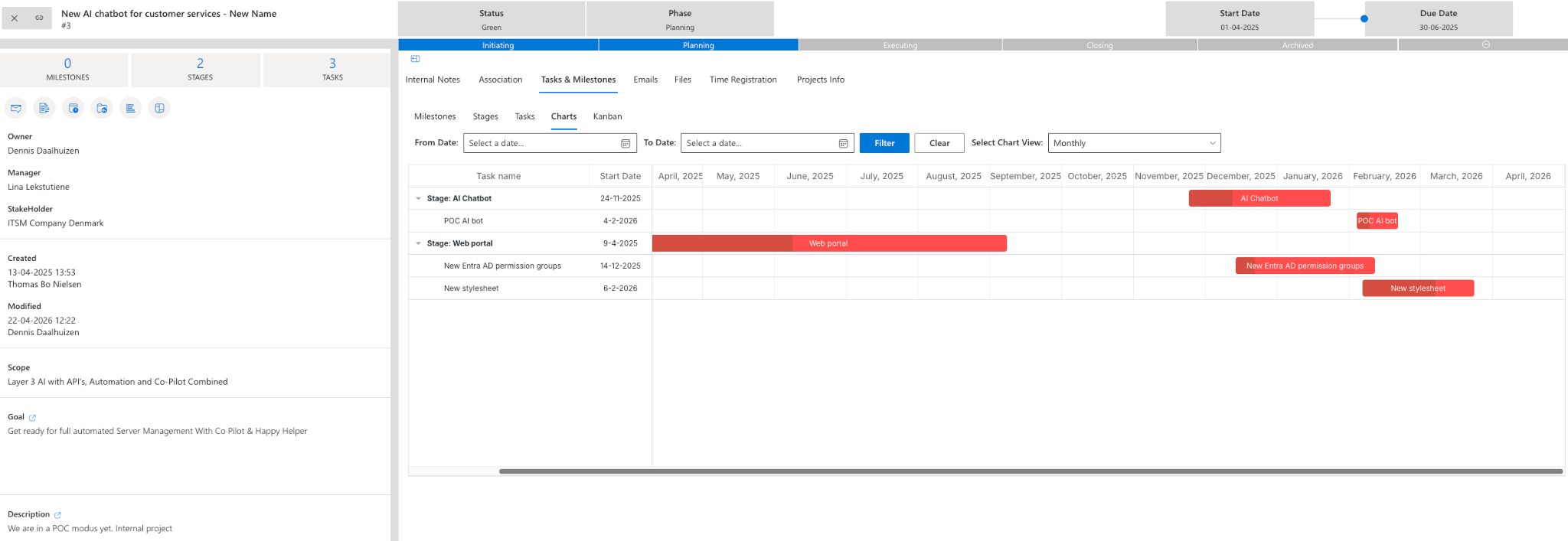
Task: Click the Start Date tile
Action: [x=1240, y=19]
